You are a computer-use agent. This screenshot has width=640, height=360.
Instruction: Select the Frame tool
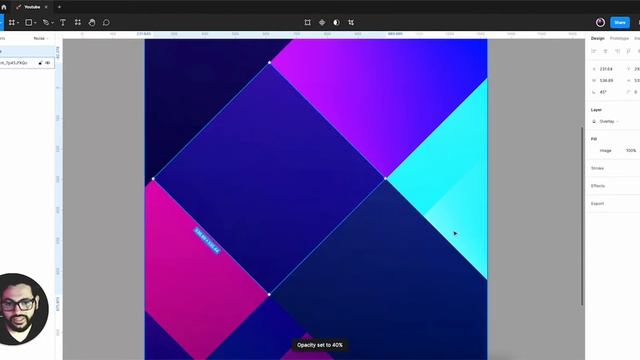point(12,22)
